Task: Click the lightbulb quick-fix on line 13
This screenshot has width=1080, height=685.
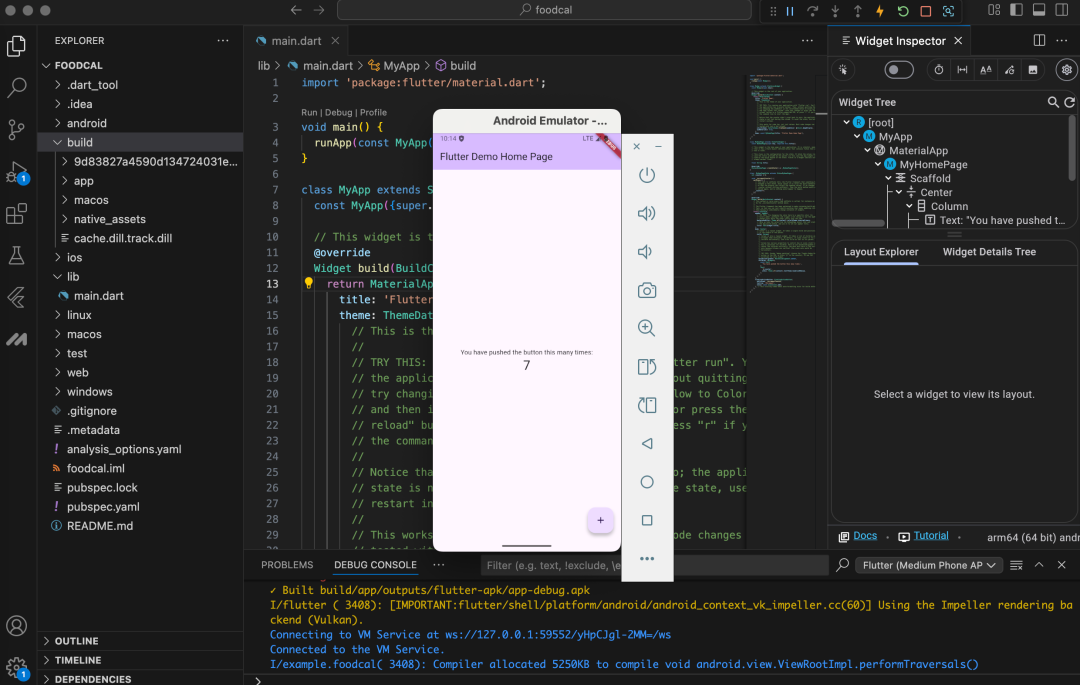Action: point(309,283)
